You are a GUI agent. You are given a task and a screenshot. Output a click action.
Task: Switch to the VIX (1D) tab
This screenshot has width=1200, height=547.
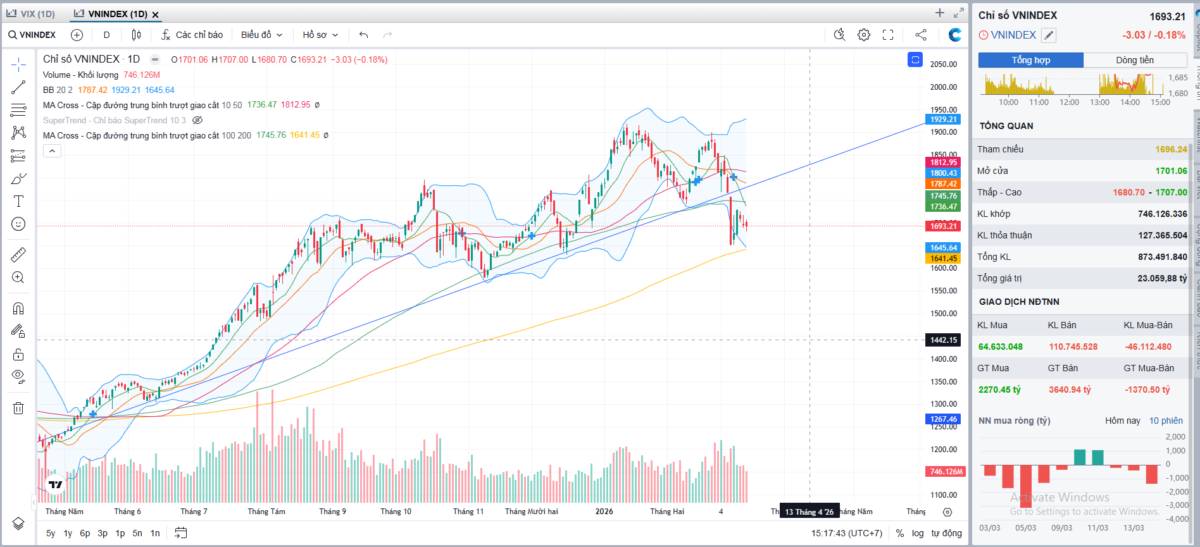(x=31, y=13)
